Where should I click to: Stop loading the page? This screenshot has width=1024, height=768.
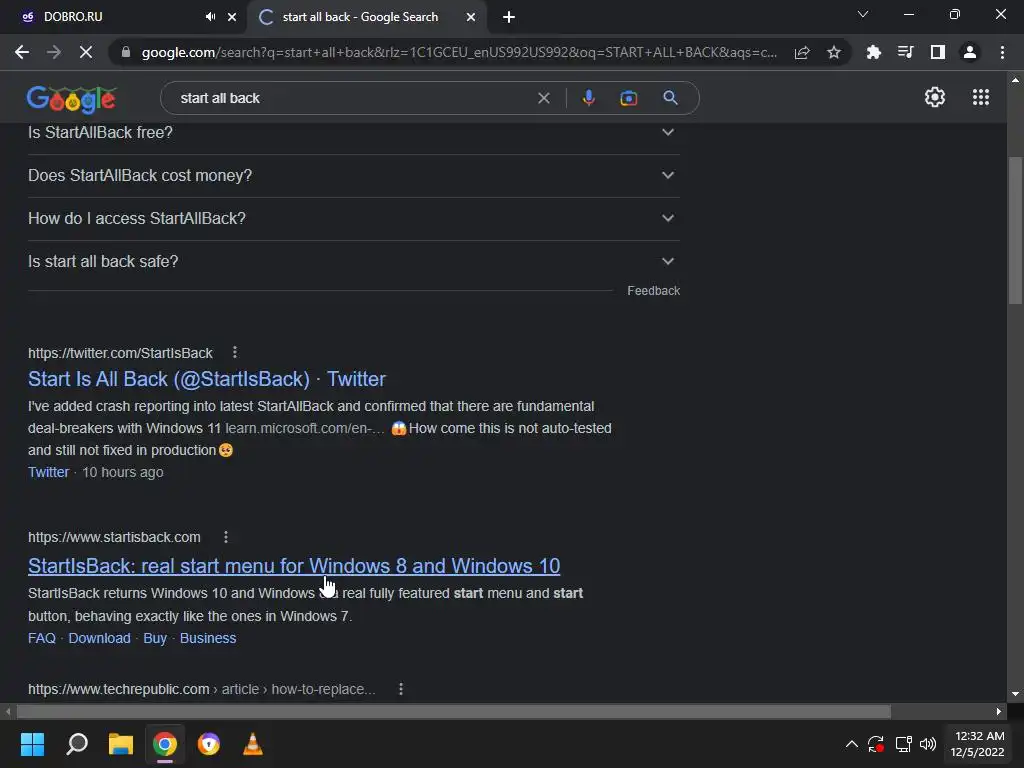click(x=86, y=52)
